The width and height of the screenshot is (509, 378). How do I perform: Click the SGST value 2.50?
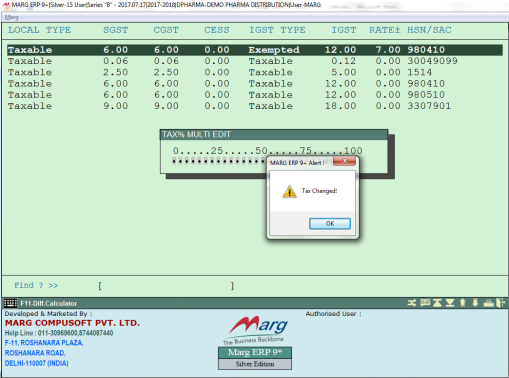coord(115,72)
